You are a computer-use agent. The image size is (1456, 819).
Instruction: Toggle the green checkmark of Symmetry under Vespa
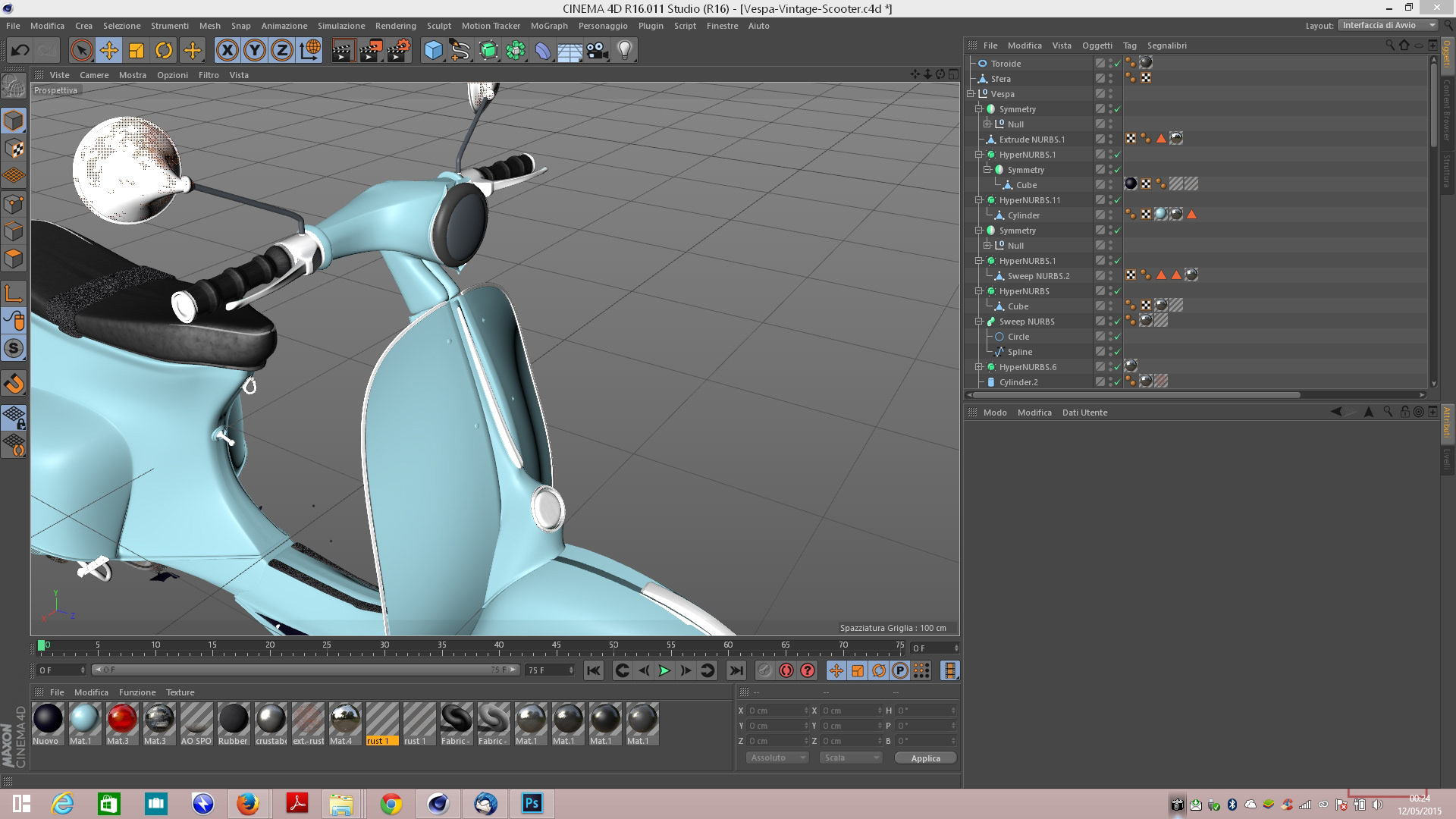(x=1118, y=109)
